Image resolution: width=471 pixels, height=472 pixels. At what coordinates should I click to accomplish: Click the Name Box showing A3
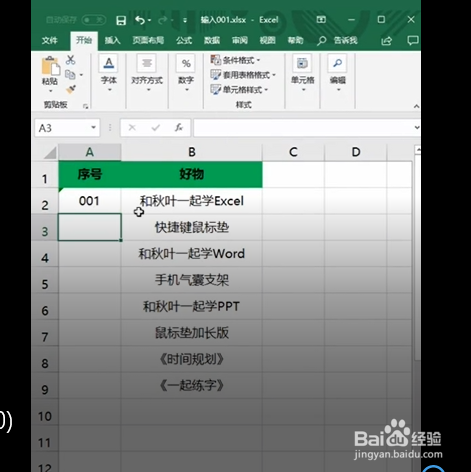tap(62, 128)
